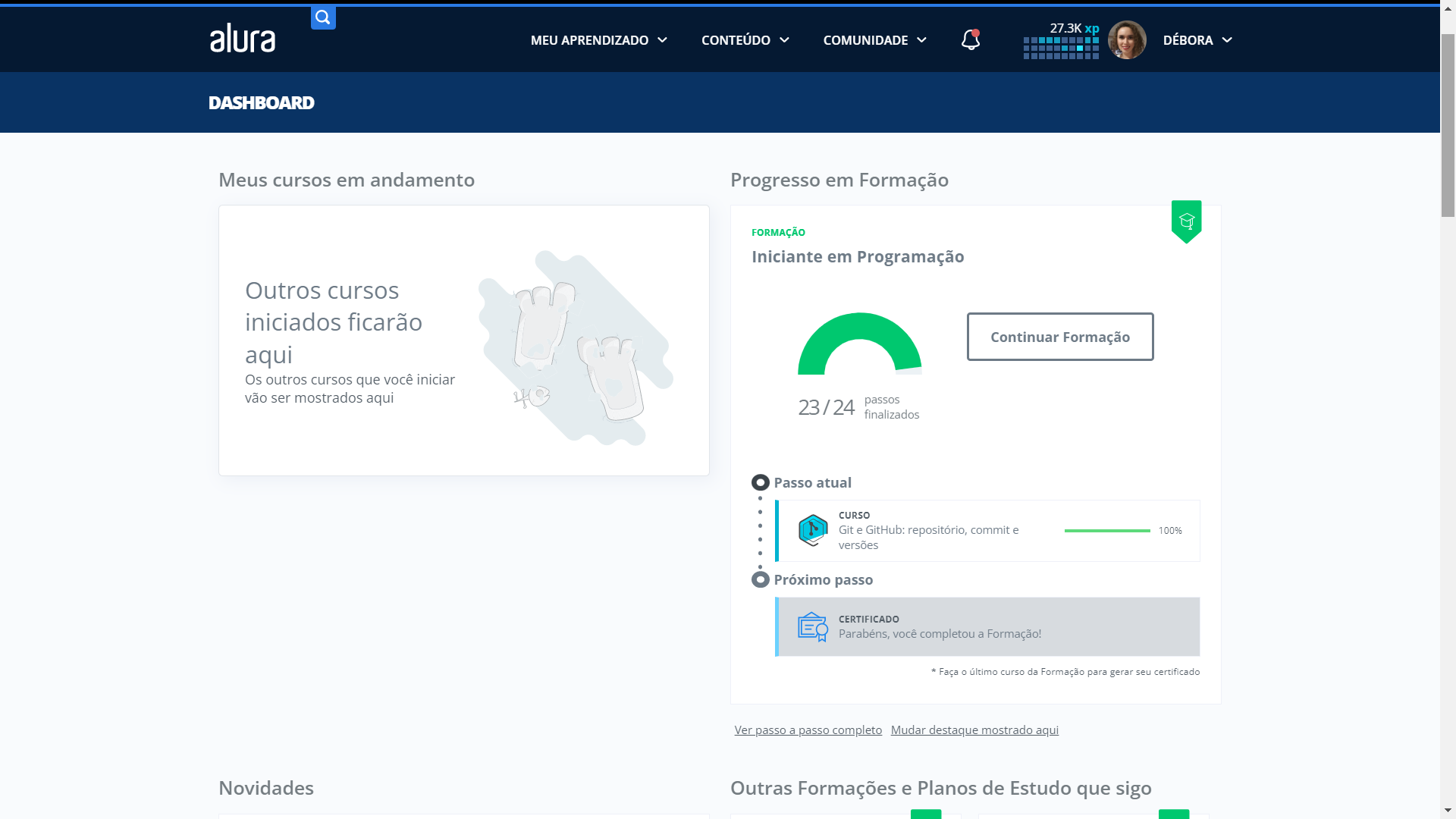The image size is (1456, 819).
Task: Expand the Conteúdo menu
Action: tap(745, 40)
